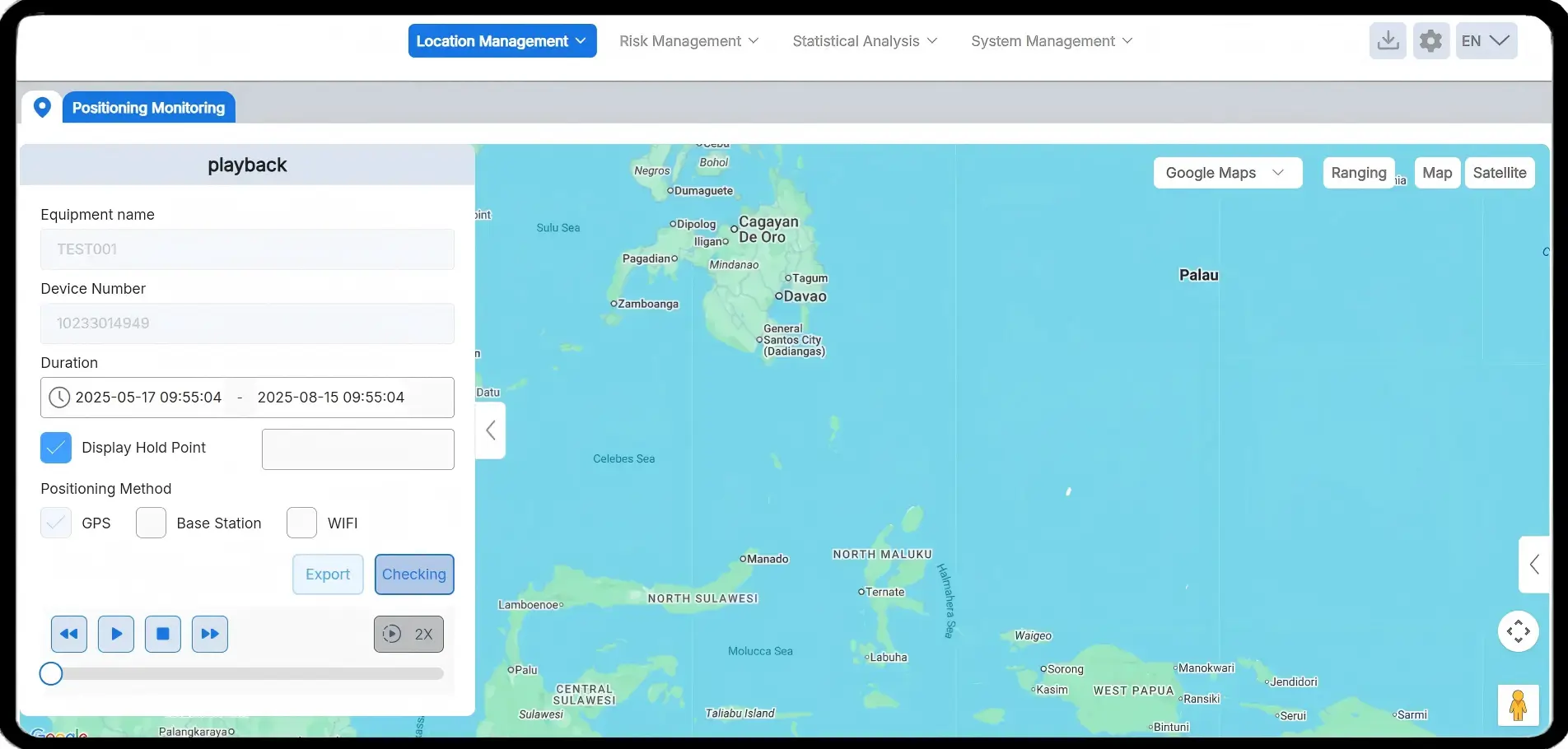Click the fast-forward playback button
1568x749 pixels.
point(210,634)
